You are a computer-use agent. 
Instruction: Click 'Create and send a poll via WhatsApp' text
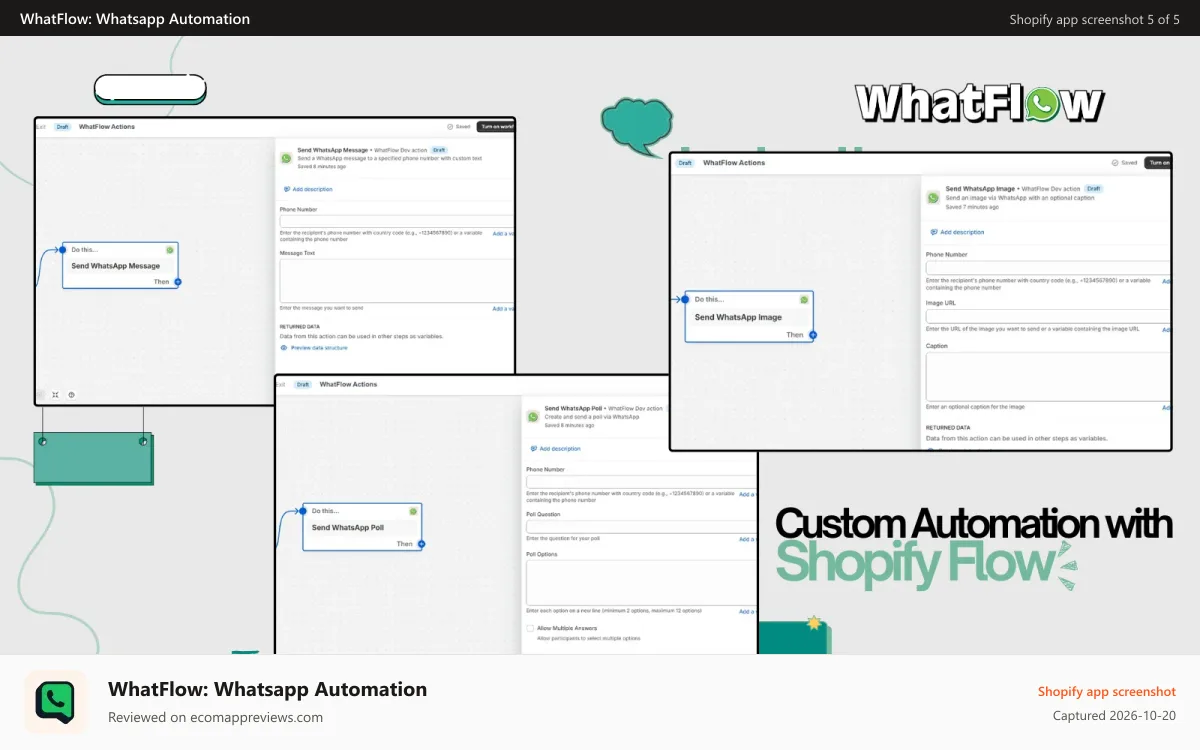(x=592, y=417)
